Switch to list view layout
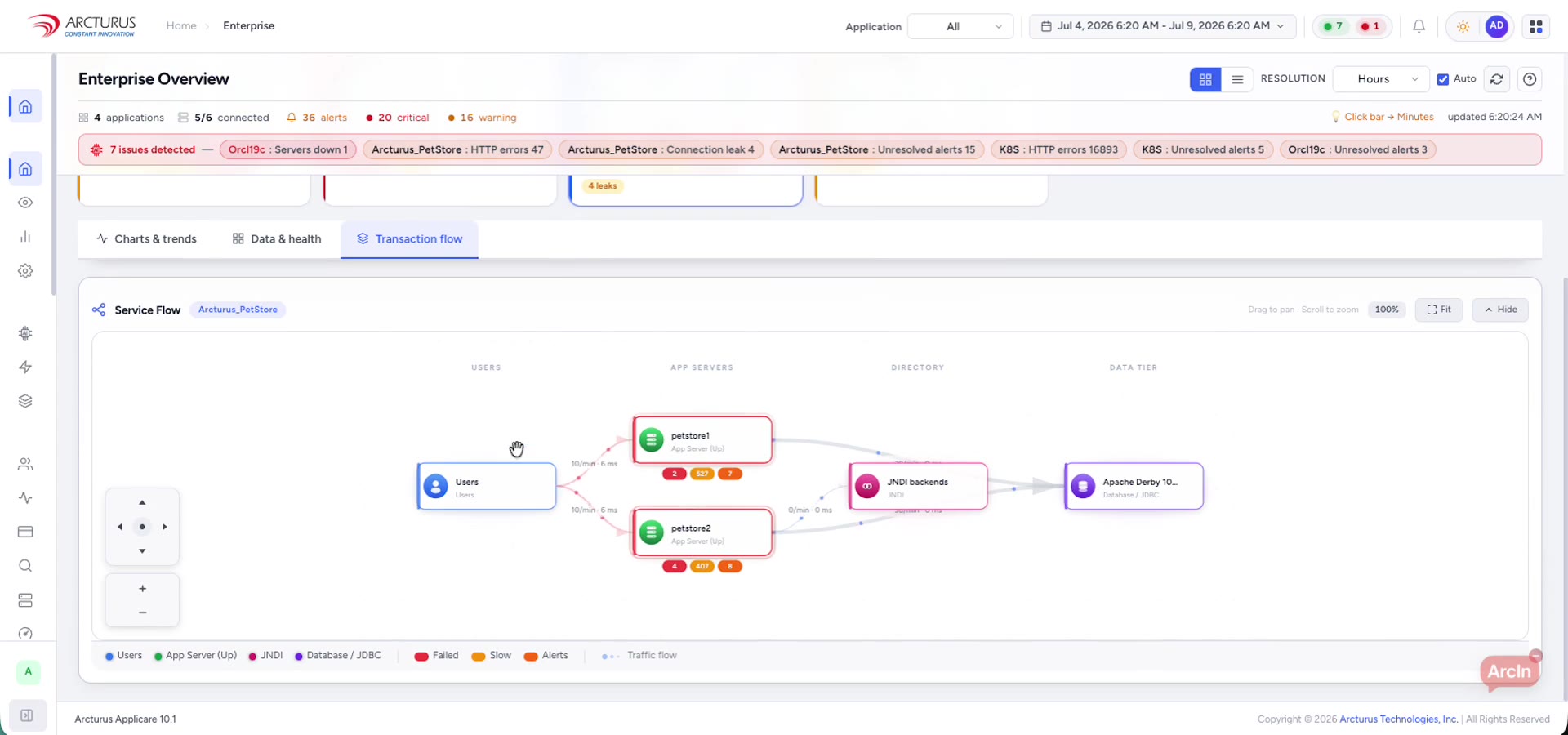 1237,79
